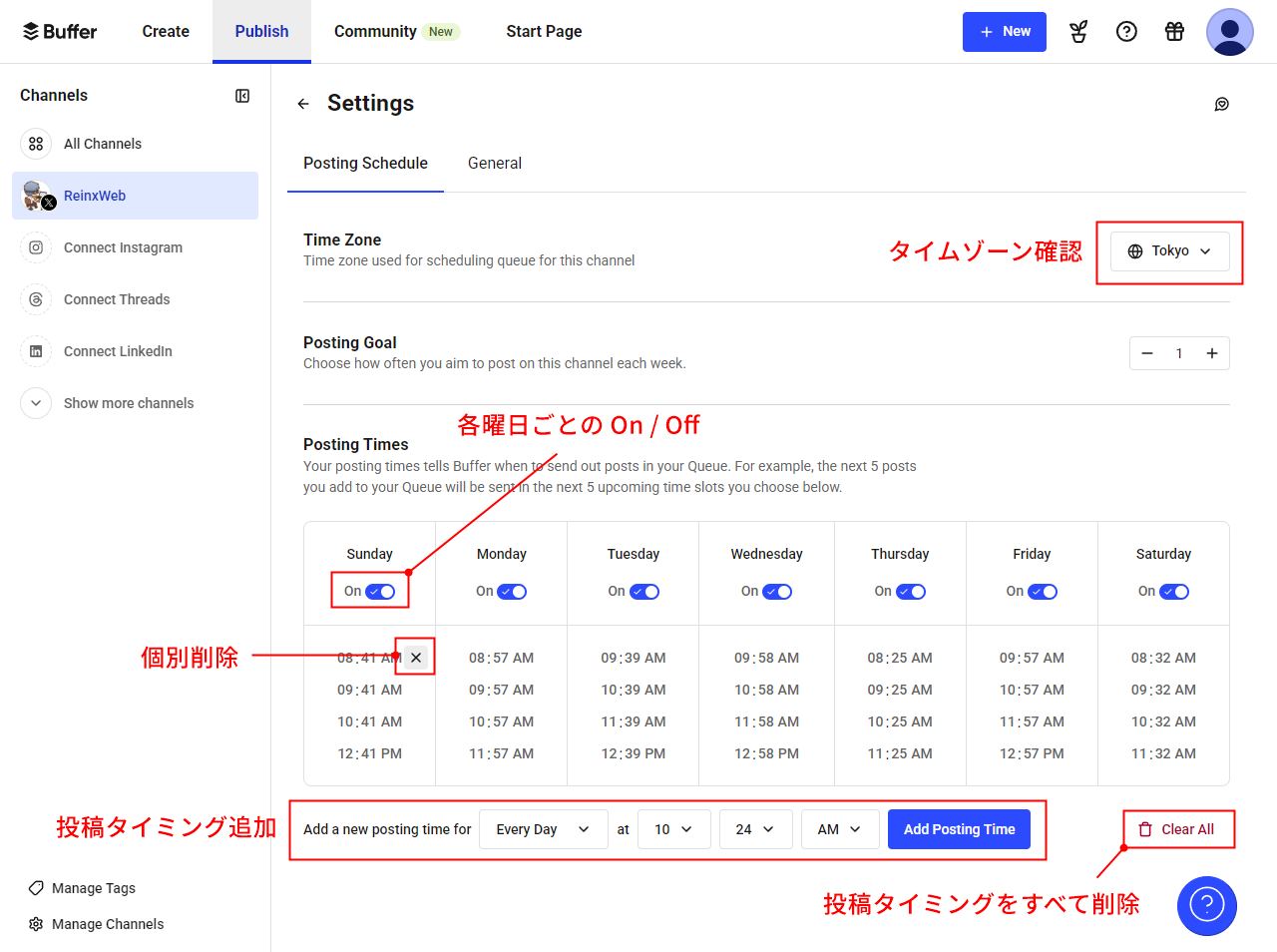Open the plant sprout icon in header
Screen dimensions: 1277x952
click(1078, 32)
